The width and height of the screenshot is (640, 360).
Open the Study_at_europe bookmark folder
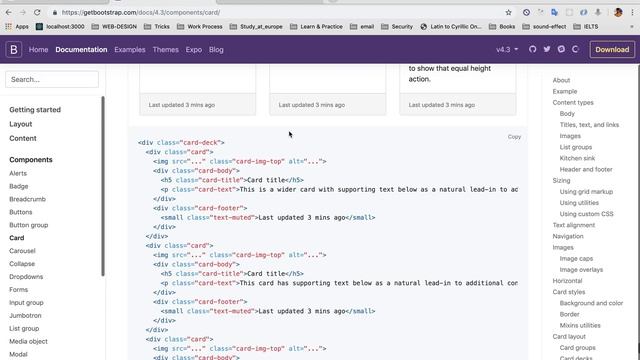[x=256, y=27]
